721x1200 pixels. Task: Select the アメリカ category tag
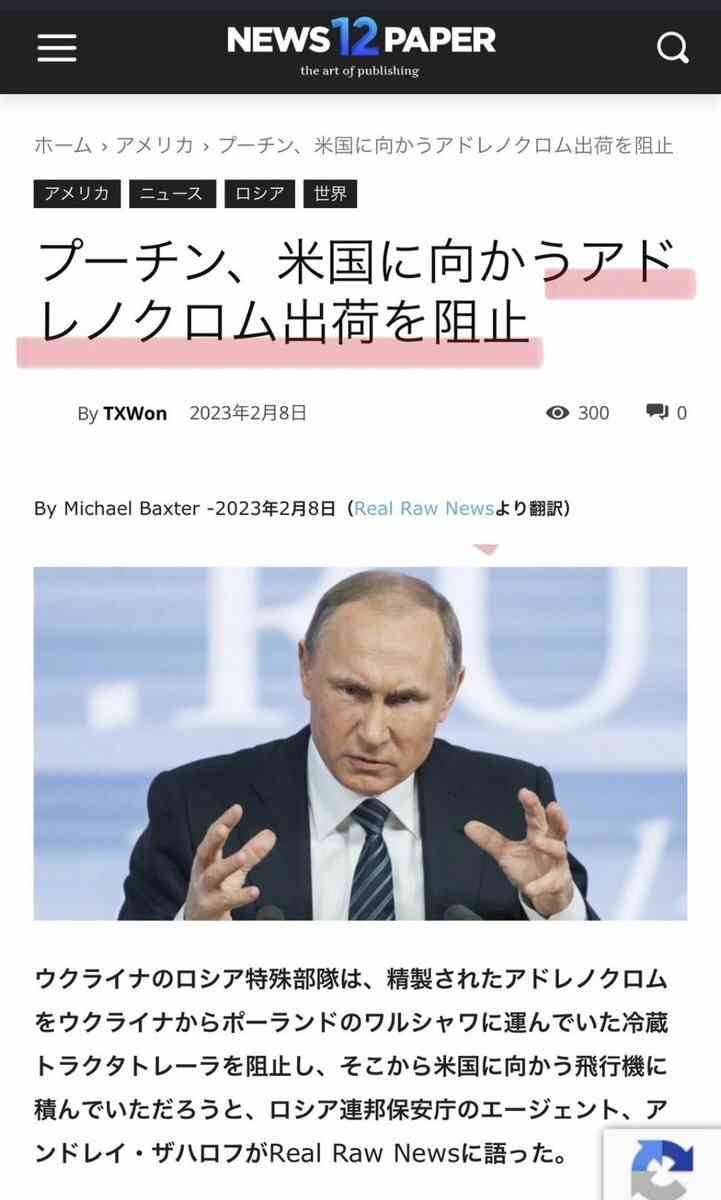pos(77,194)
